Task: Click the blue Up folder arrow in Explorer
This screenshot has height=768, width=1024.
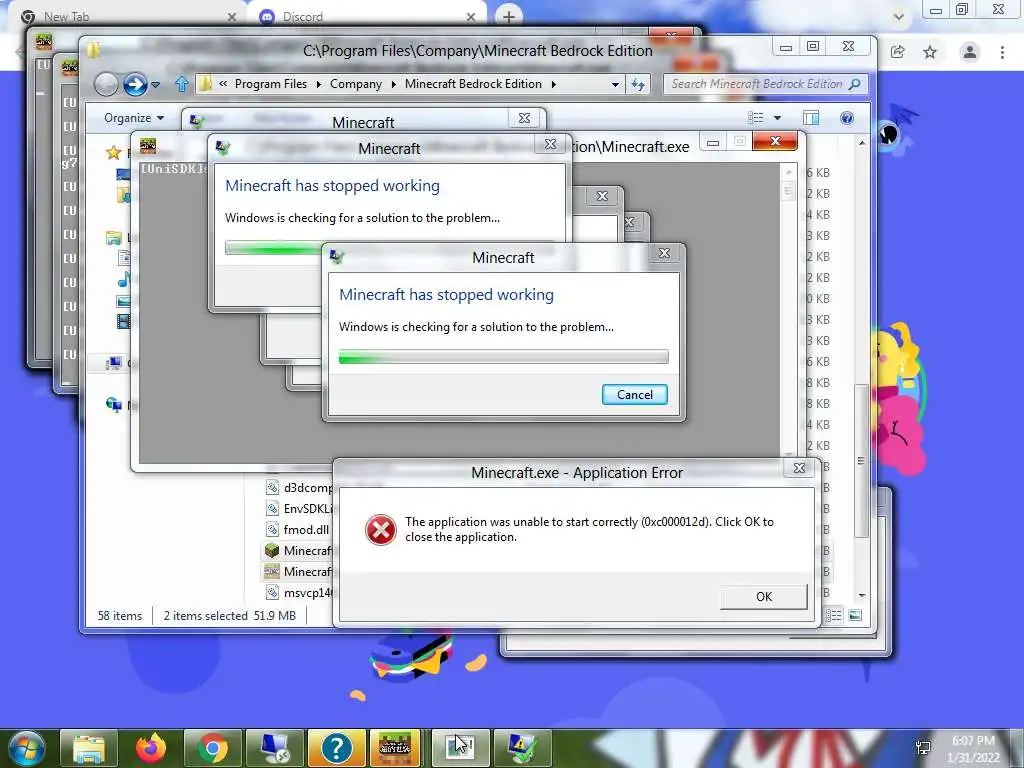Action: pos(182,84)
